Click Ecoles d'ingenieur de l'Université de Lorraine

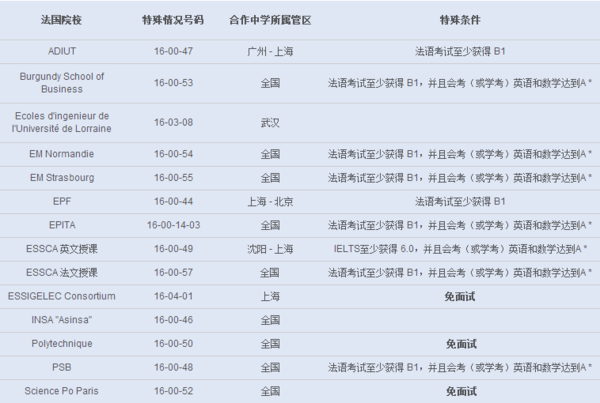(x=62, y=122)
